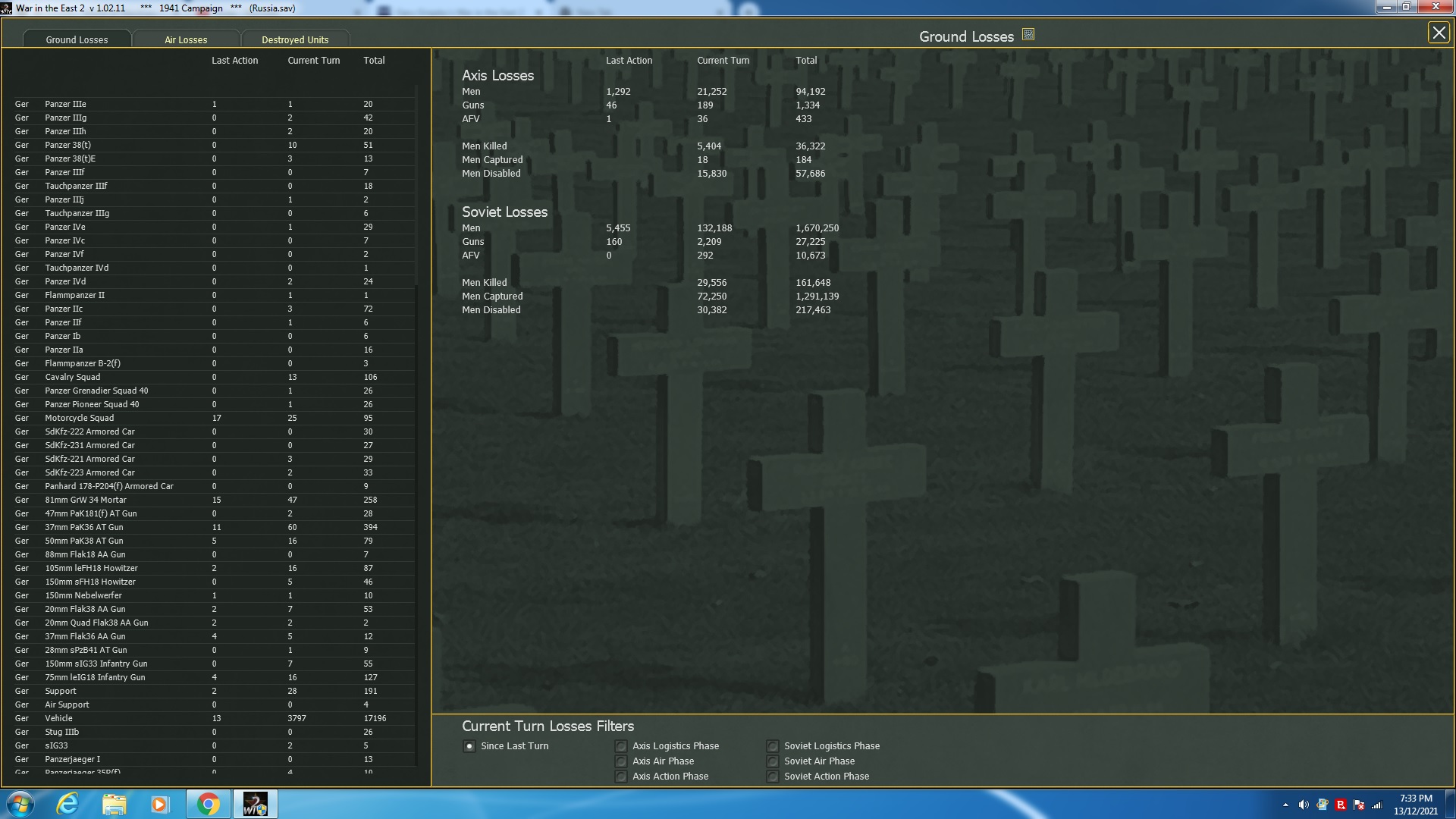Open the Destroyed Units tab

point(295,39)
